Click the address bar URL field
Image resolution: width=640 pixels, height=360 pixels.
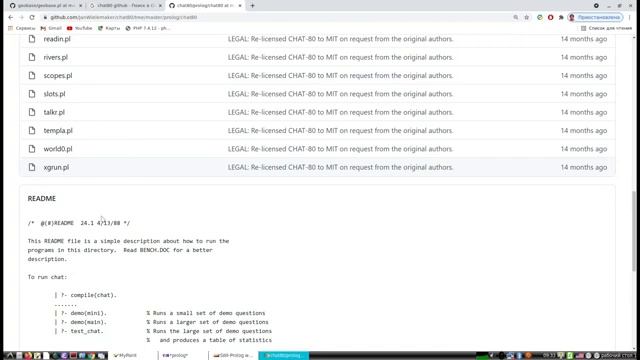tap(278, 17)
